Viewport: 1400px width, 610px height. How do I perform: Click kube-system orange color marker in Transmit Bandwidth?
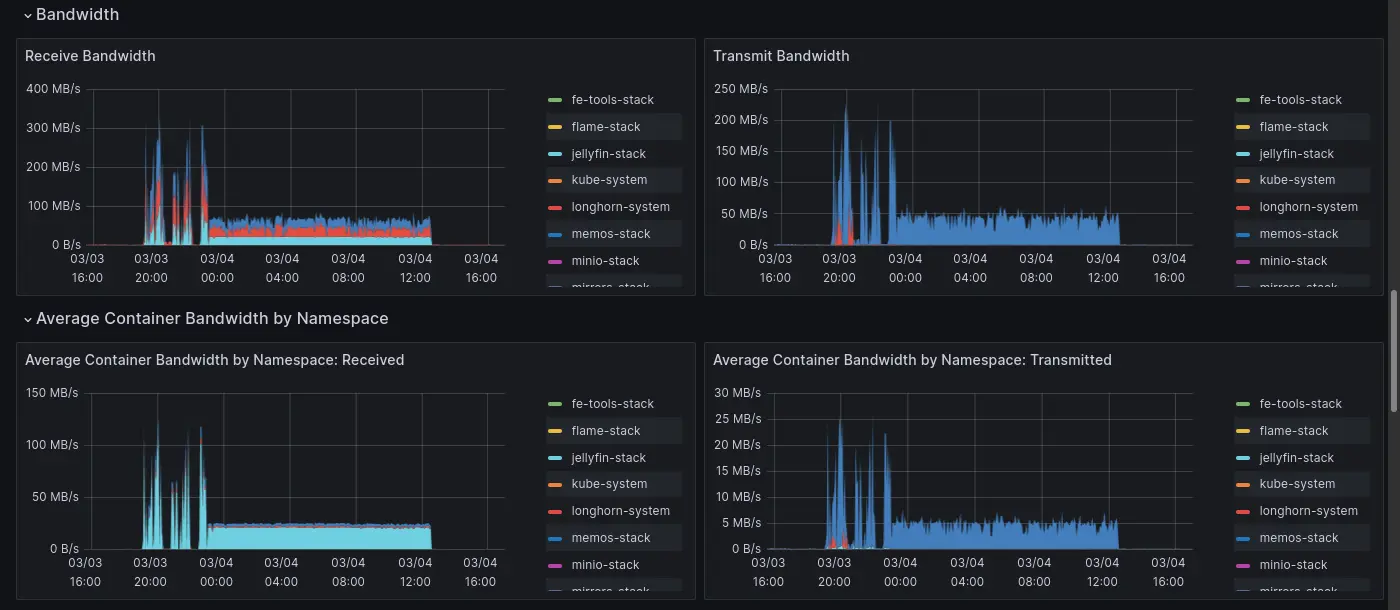click(x=1243, y=181)
